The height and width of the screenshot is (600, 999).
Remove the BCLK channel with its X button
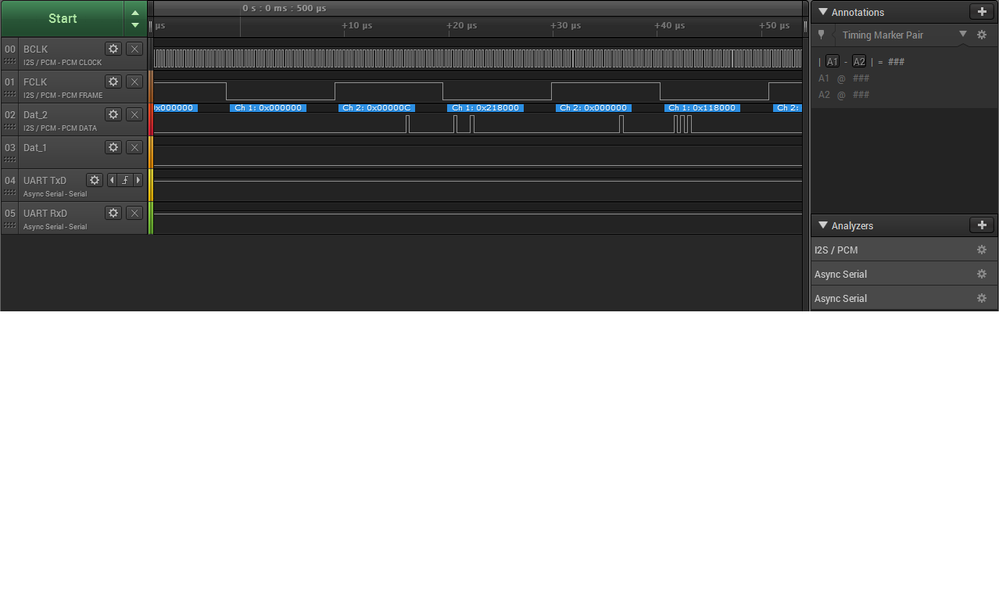coord(134,49)
